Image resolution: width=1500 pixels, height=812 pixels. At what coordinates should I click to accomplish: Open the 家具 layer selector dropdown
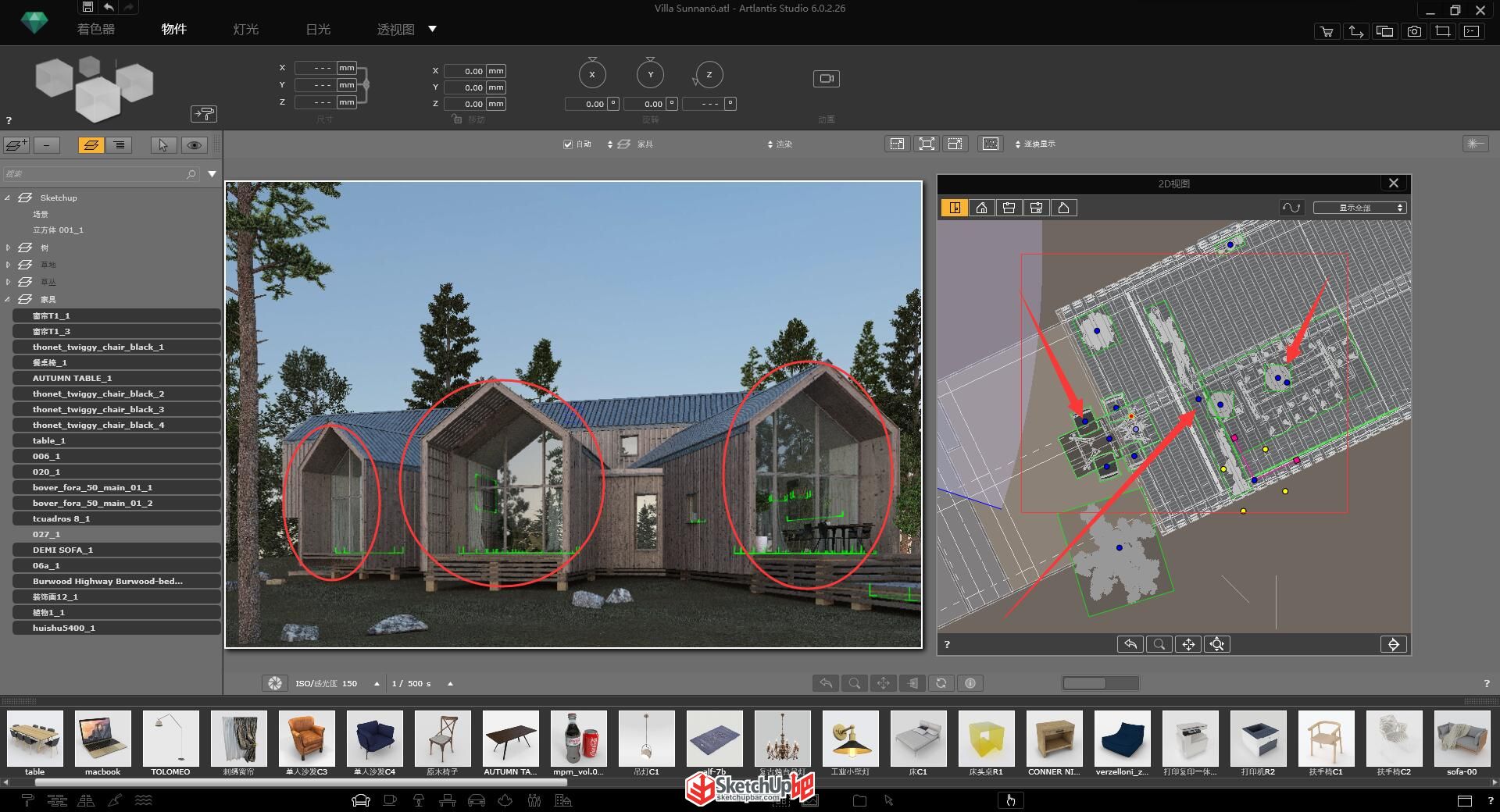(x=631, y=144)
